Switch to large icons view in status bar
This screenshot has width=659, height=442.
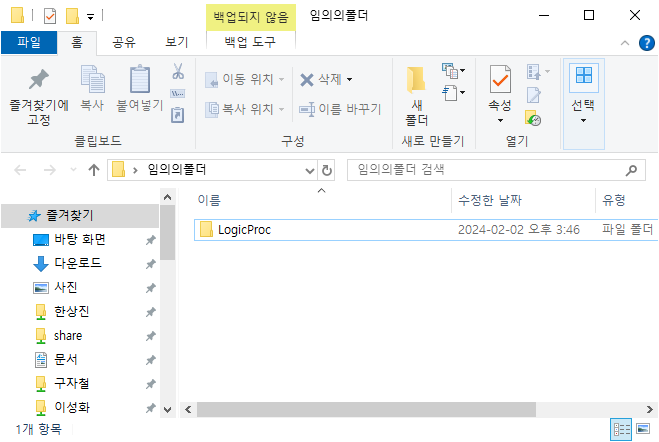pos(641,429)
